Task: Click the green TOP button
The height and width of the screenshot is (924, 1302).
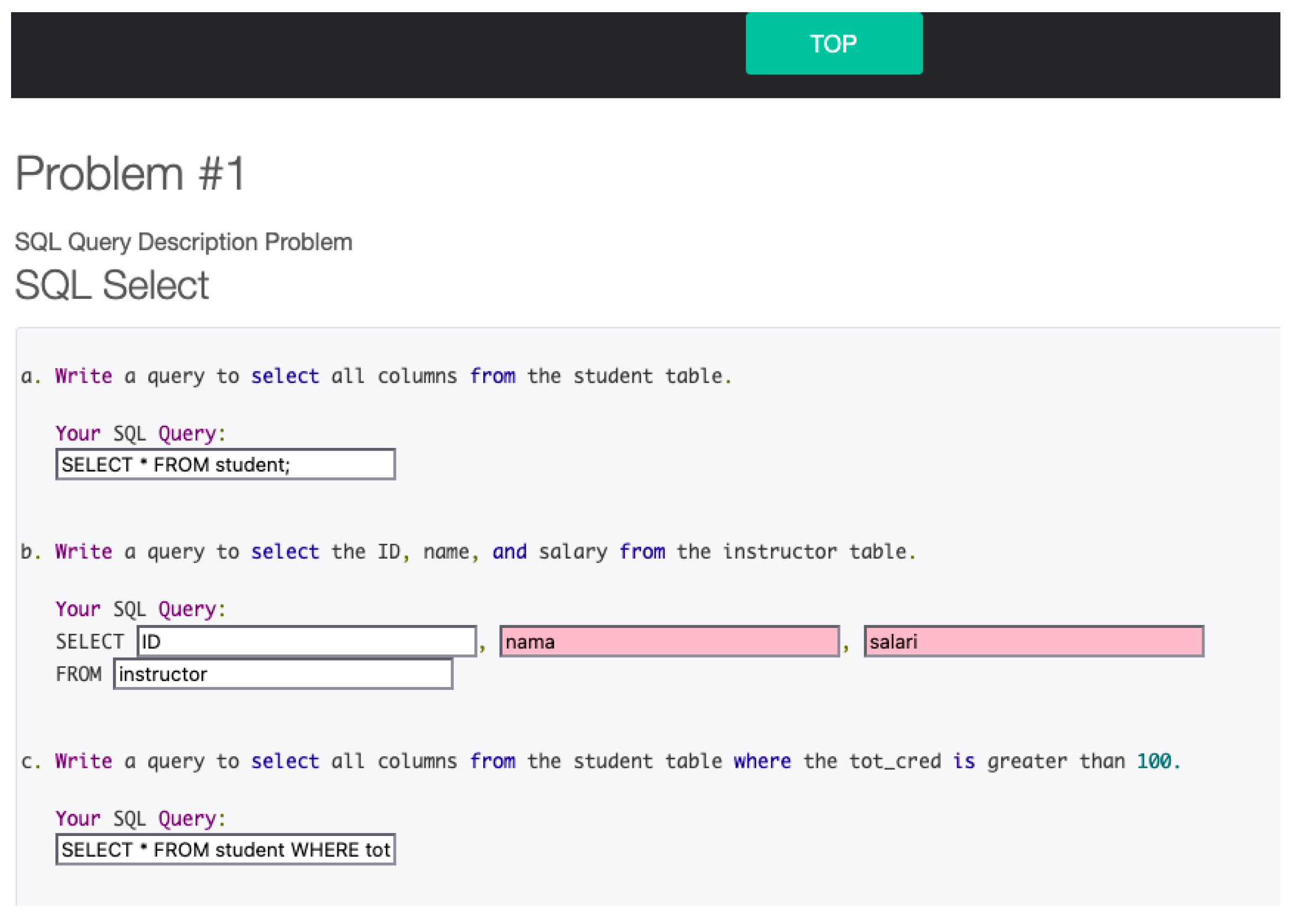Action: coord(833,44)
